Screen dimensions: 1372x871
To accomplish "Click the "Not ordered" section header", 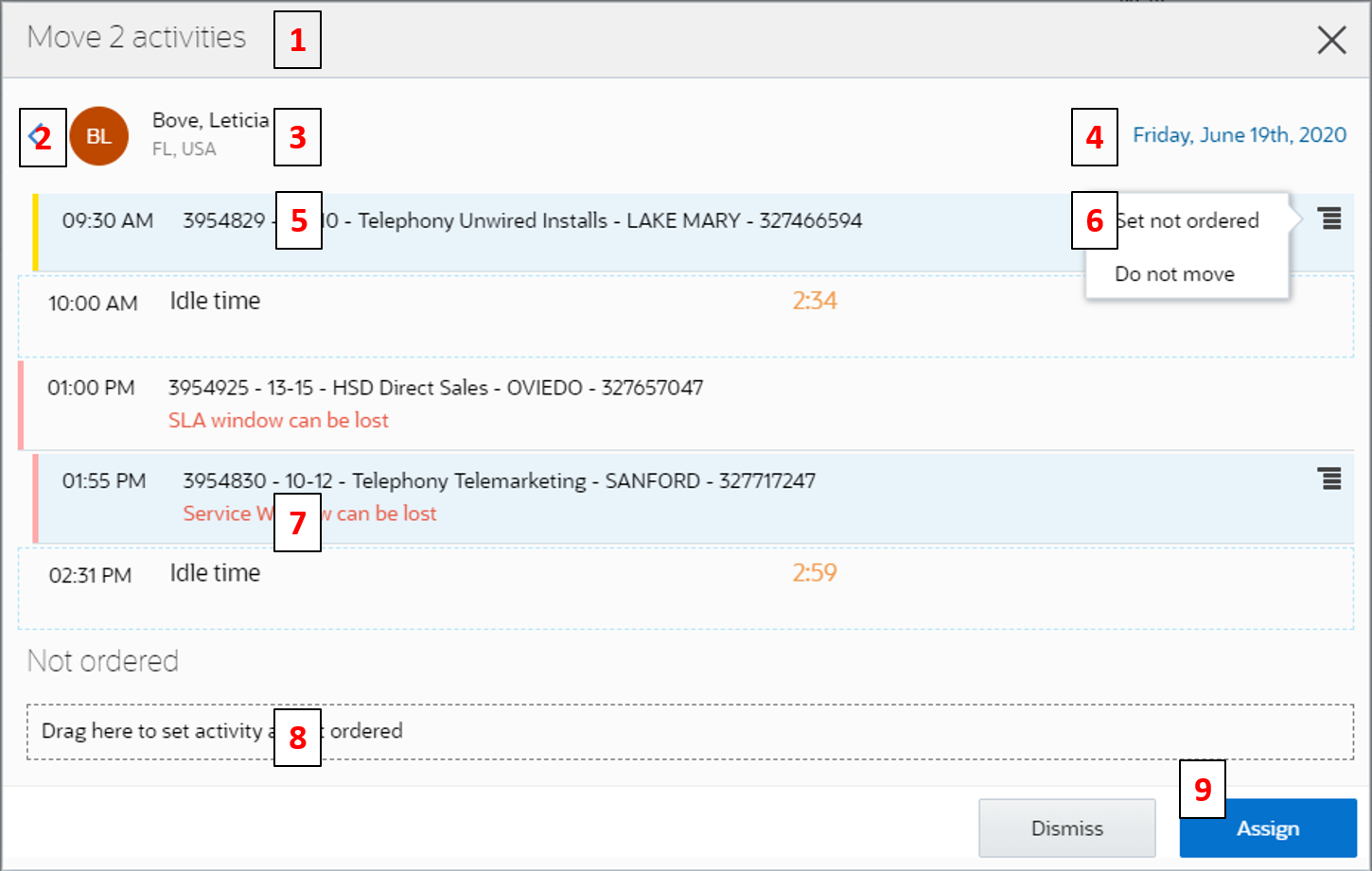I will (x=102, y=661).
